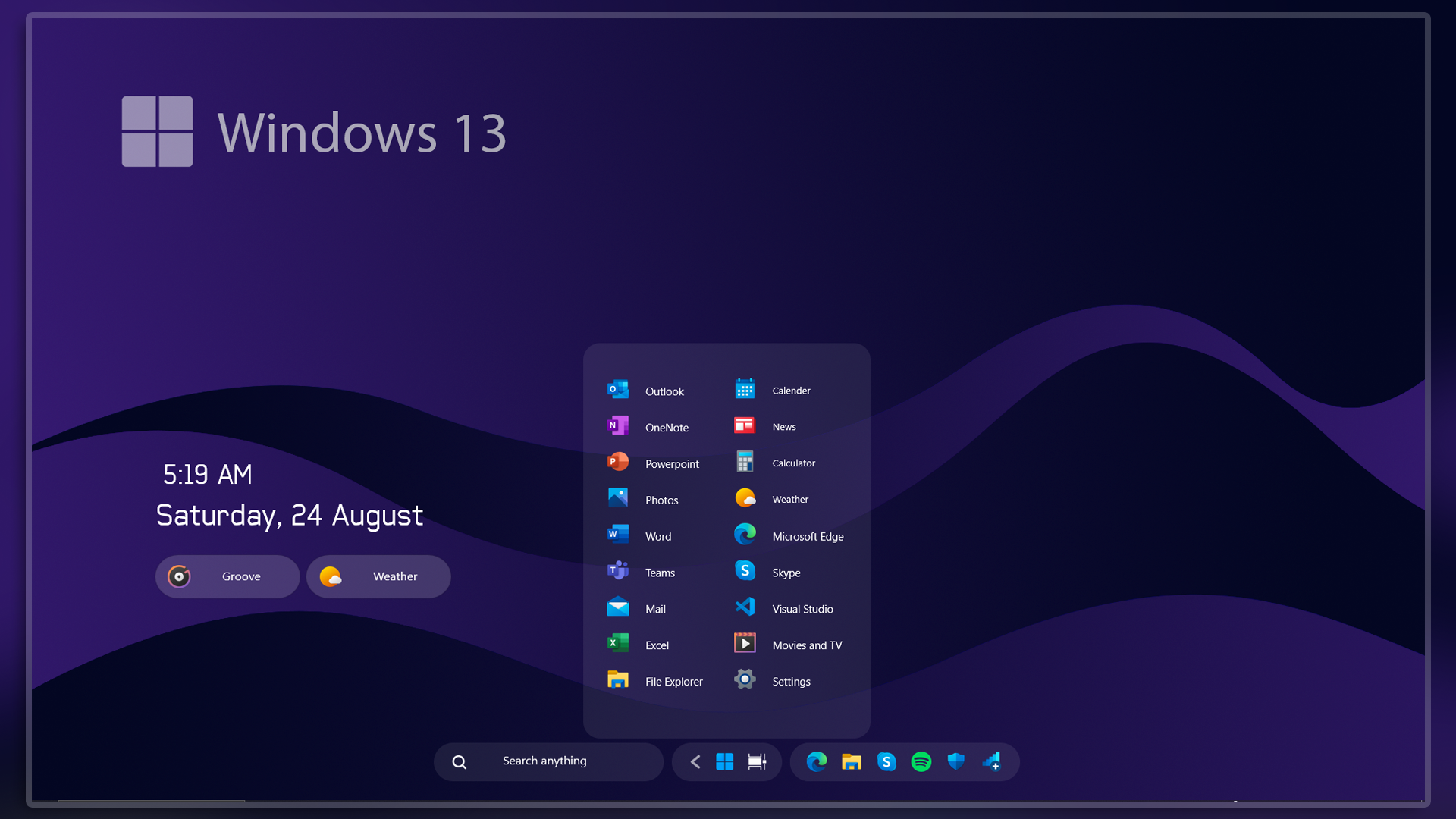Click the Skype icon in the taskbar
The width and height of the screenshot is (1456, 819).
point(886,761)
